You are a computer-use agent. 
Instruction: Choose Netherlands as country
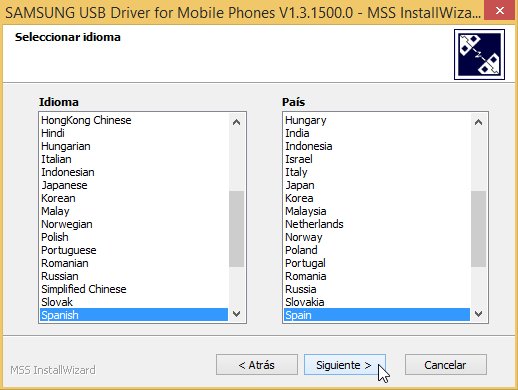377,224
